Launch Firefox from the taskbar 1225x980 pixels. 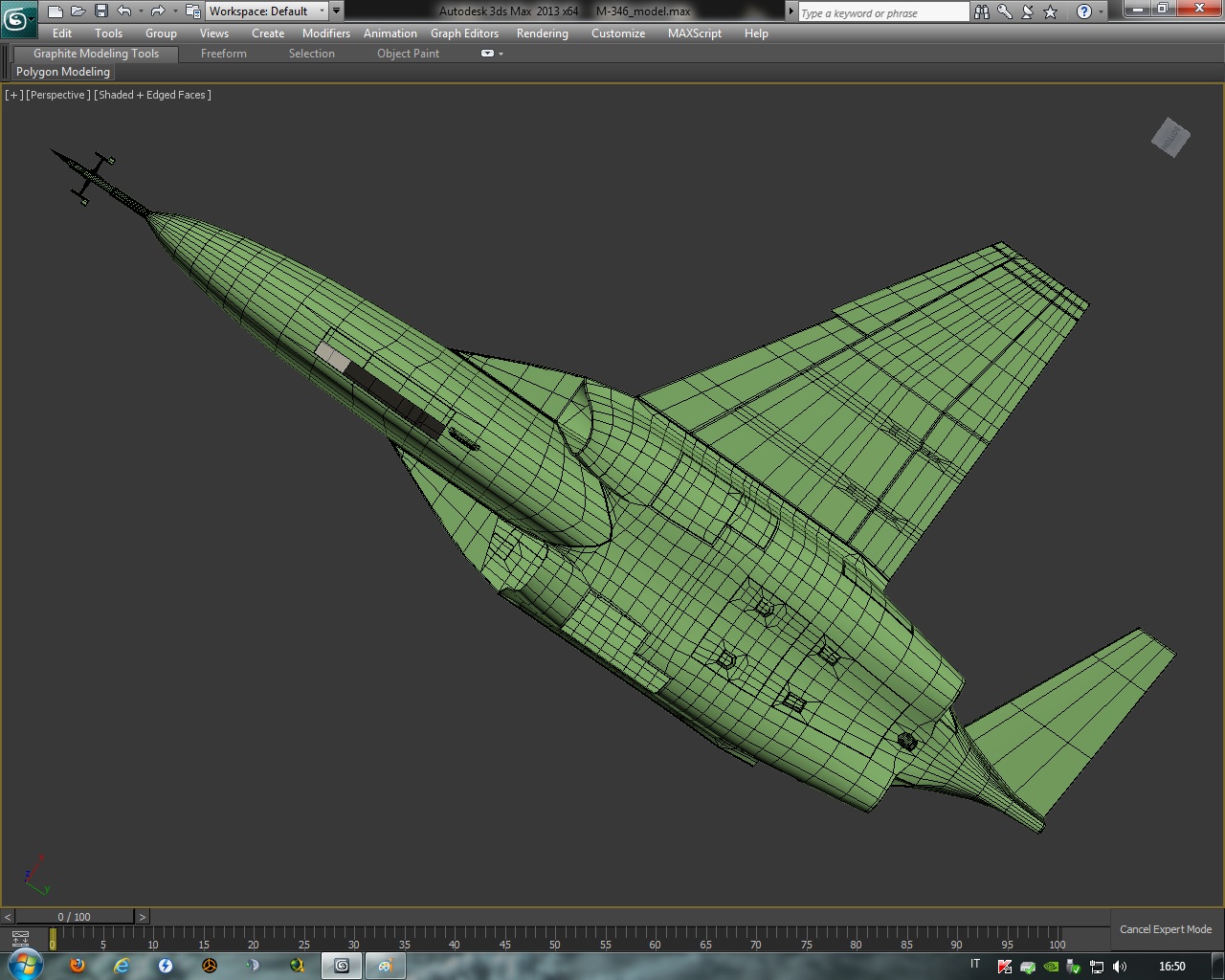(78, 966)
